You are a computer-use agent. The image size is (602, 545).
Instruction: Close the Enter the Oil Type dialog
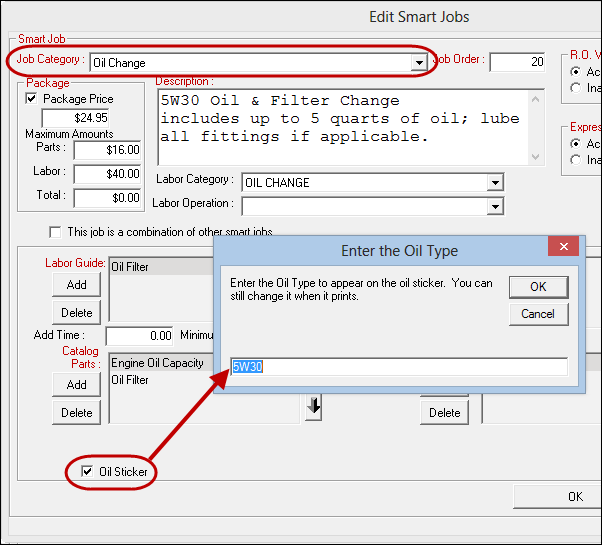coord(564,248)
